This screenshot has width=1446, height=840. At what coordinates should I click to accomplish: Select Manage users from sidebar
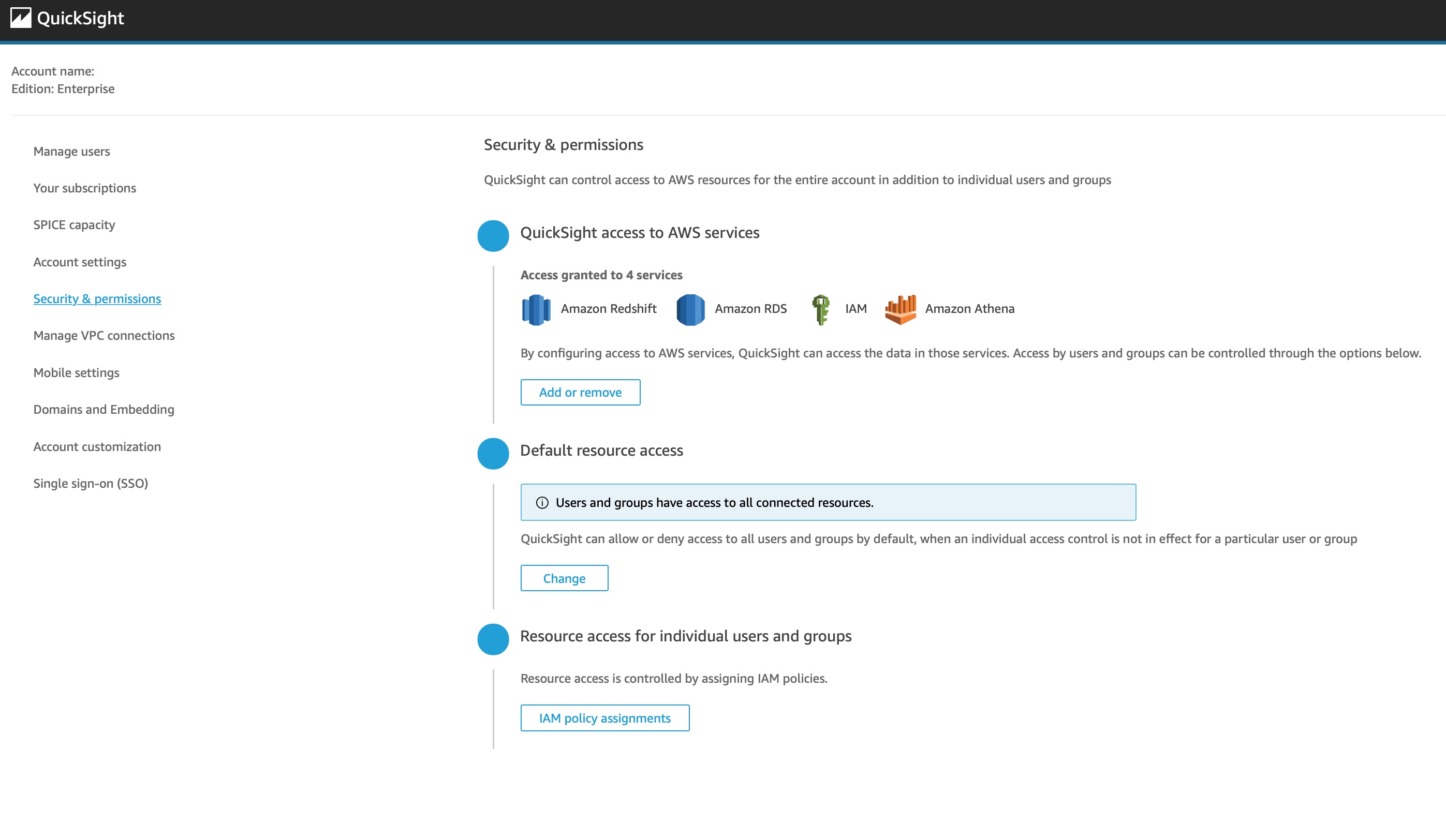point(72,150)
